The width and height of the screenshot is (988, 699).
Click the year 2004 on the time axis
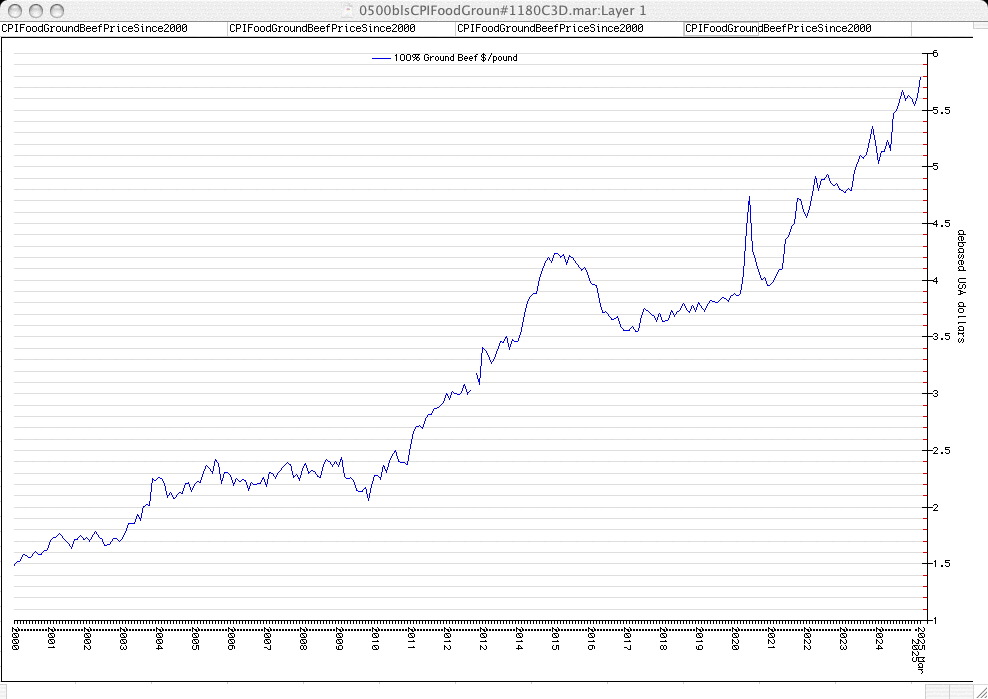point(159,638)
